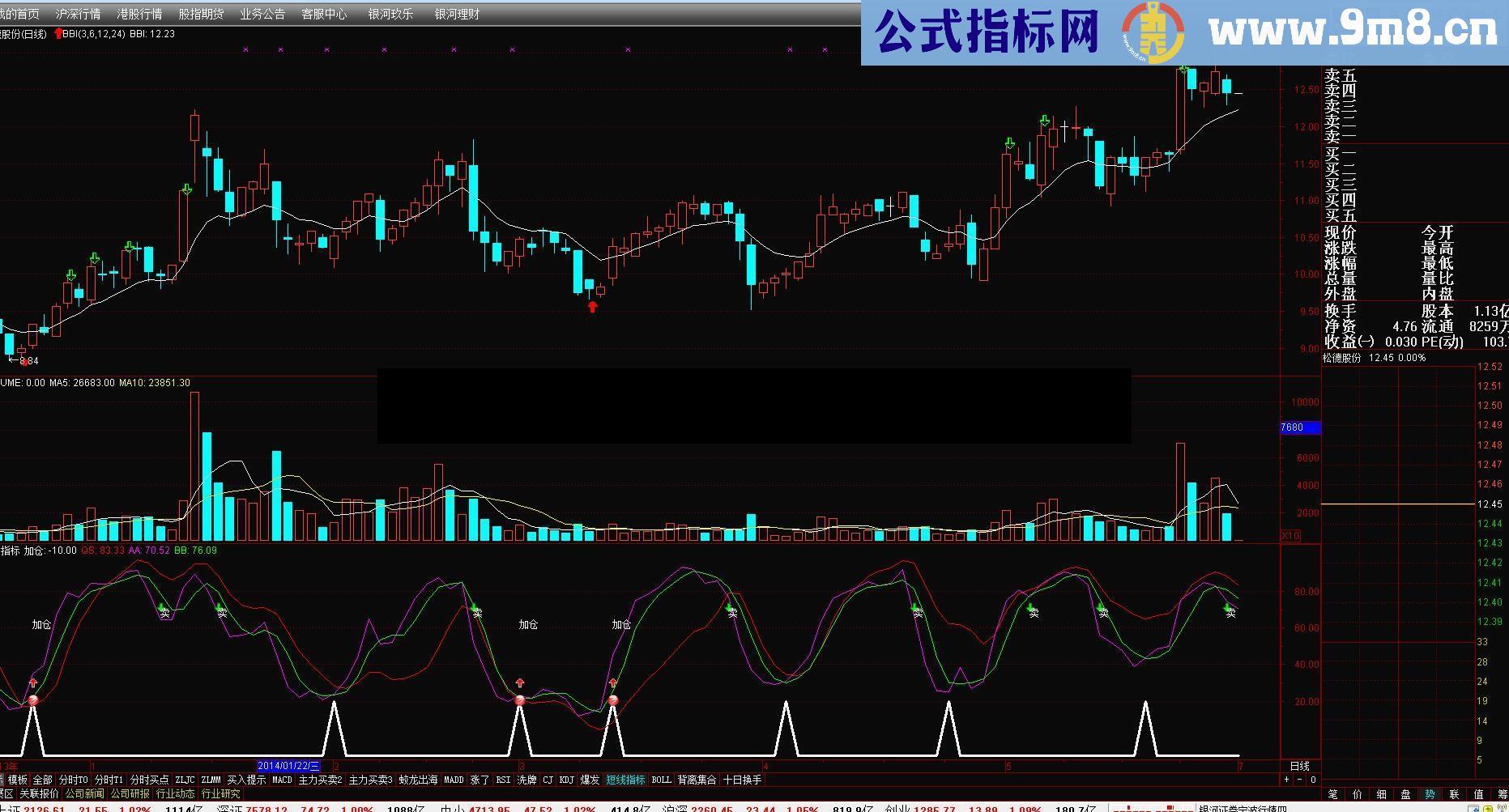Click the signal-strength icon in the bottom-right corner

pyautogui.click(x=1502, y=807)
